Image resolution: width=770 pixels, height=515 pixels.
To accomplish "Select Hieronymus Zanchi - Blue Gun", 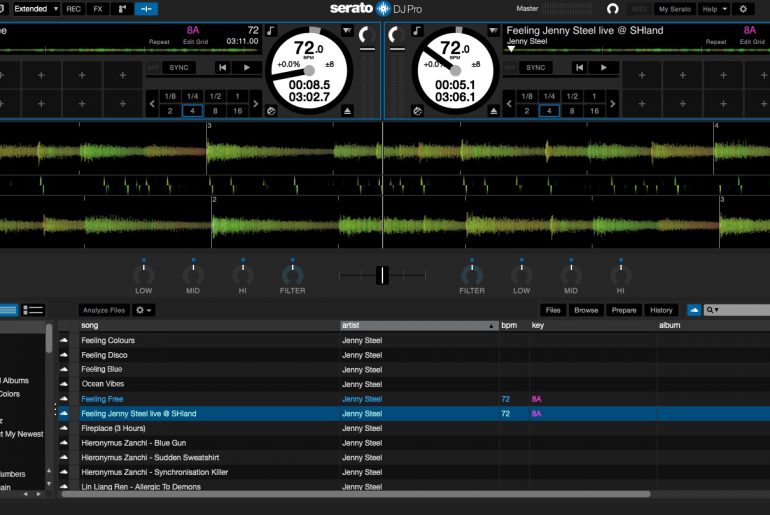I will [x=134, y=443].
